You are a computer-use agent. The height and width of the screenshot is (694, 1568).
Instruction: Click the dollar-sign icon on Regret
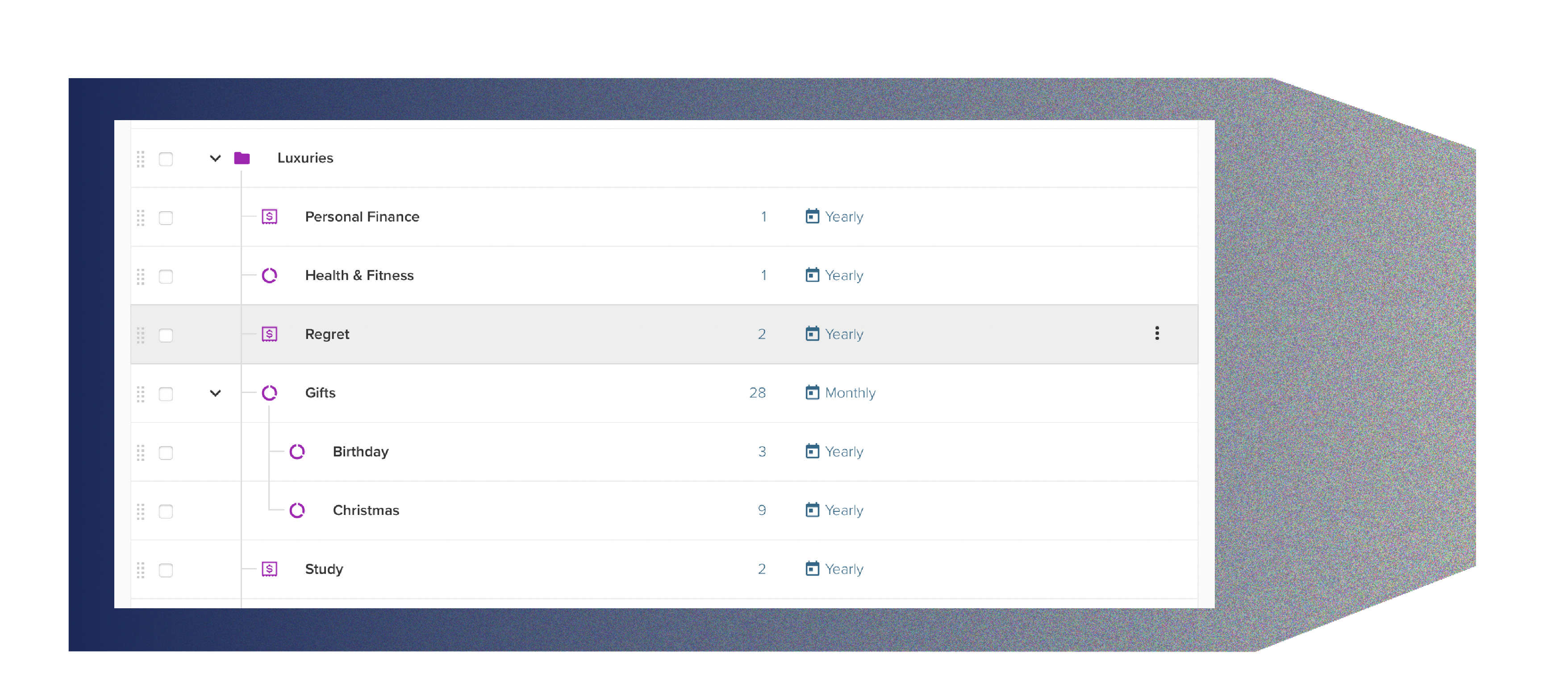click(269, 333)
